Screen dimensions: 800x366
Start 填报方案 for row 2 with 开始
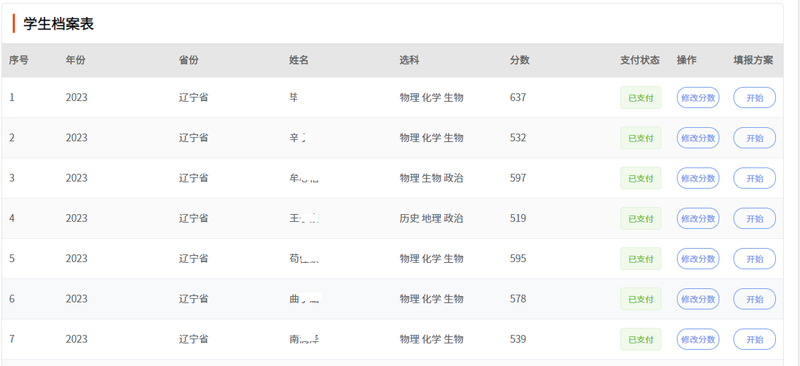click(755, 138)
